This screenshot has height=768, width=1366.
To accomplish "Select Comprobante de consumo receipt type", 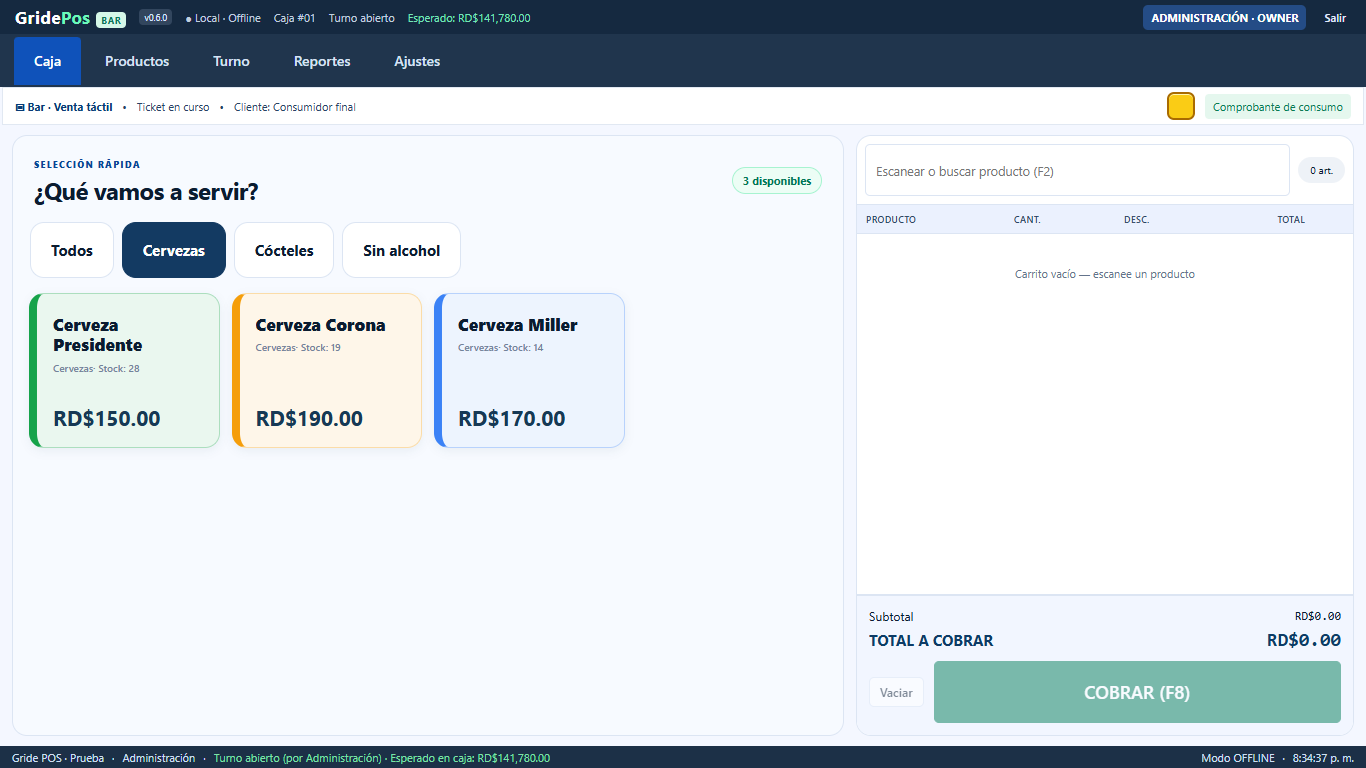I will click(x=1277, y=107).
